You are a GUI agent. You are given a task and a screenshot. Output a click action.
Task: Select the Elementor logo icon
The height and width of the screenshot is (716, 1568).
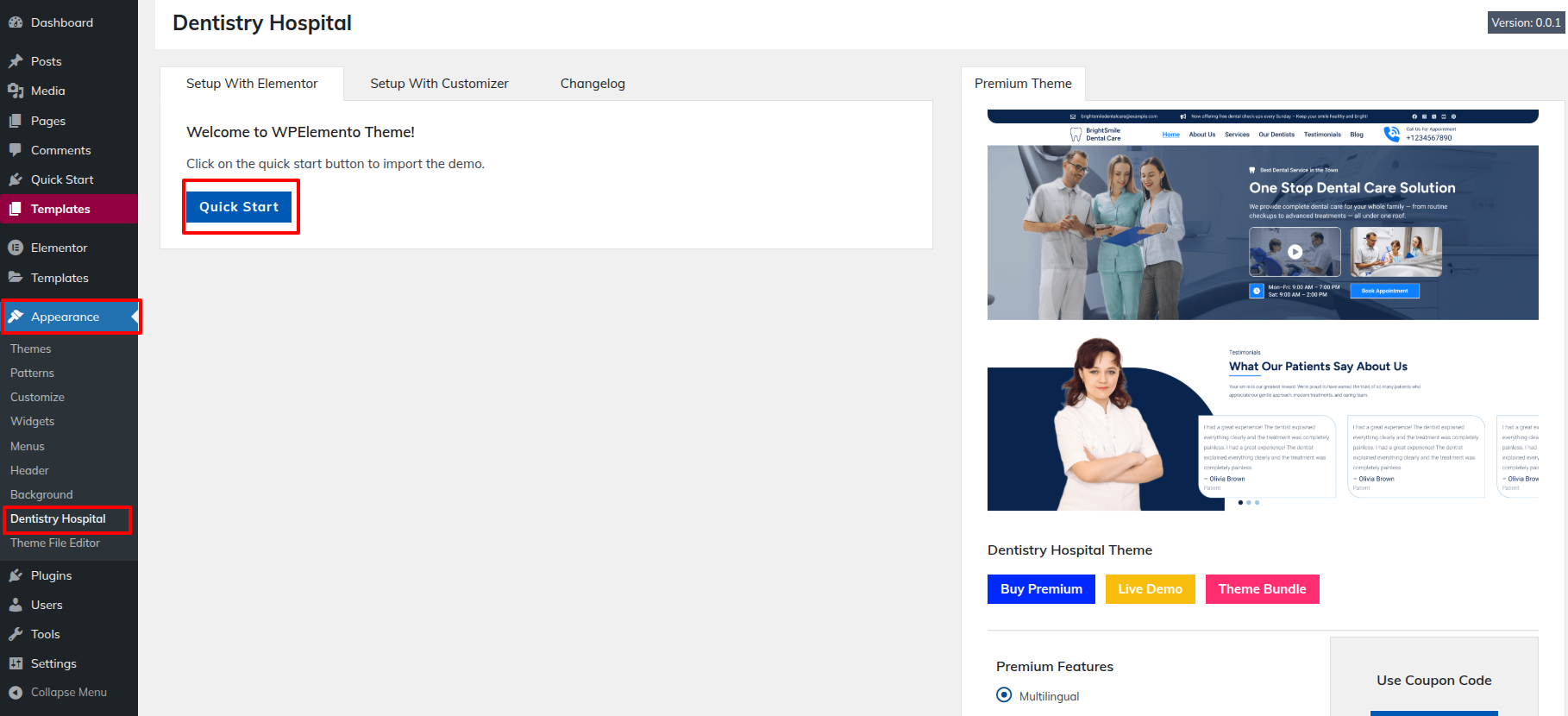(x=16, y=248)
